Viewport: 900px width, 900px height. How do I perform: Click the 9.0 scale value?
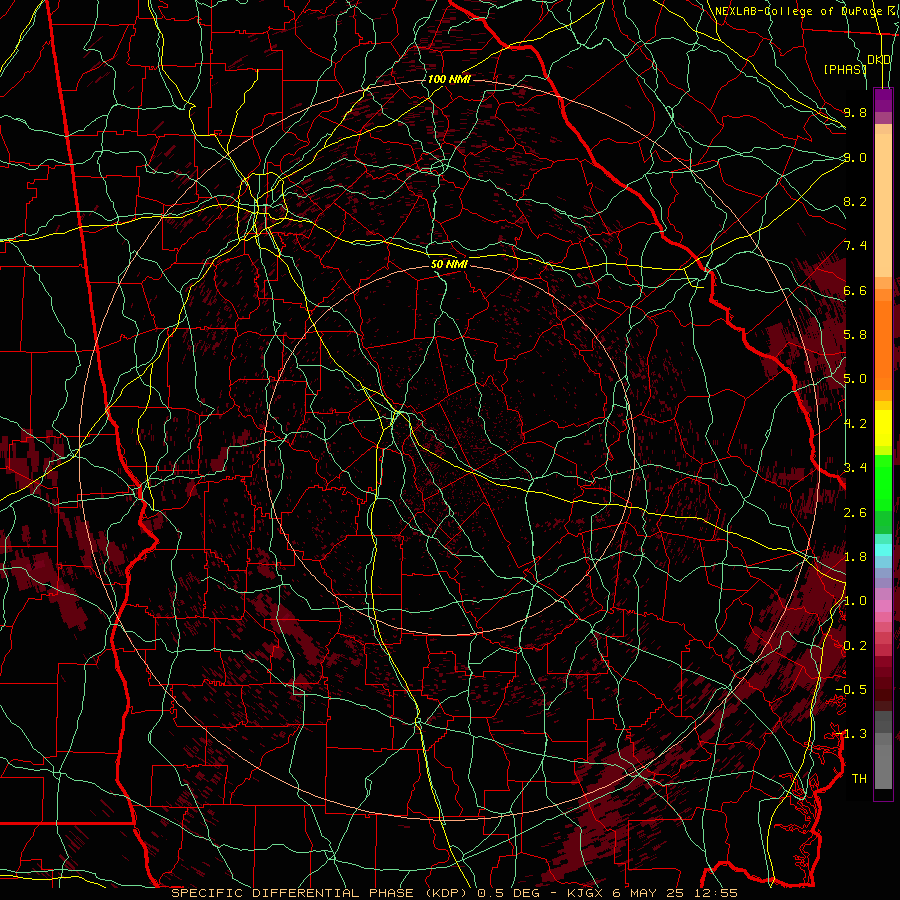click(x=855, y=157)
